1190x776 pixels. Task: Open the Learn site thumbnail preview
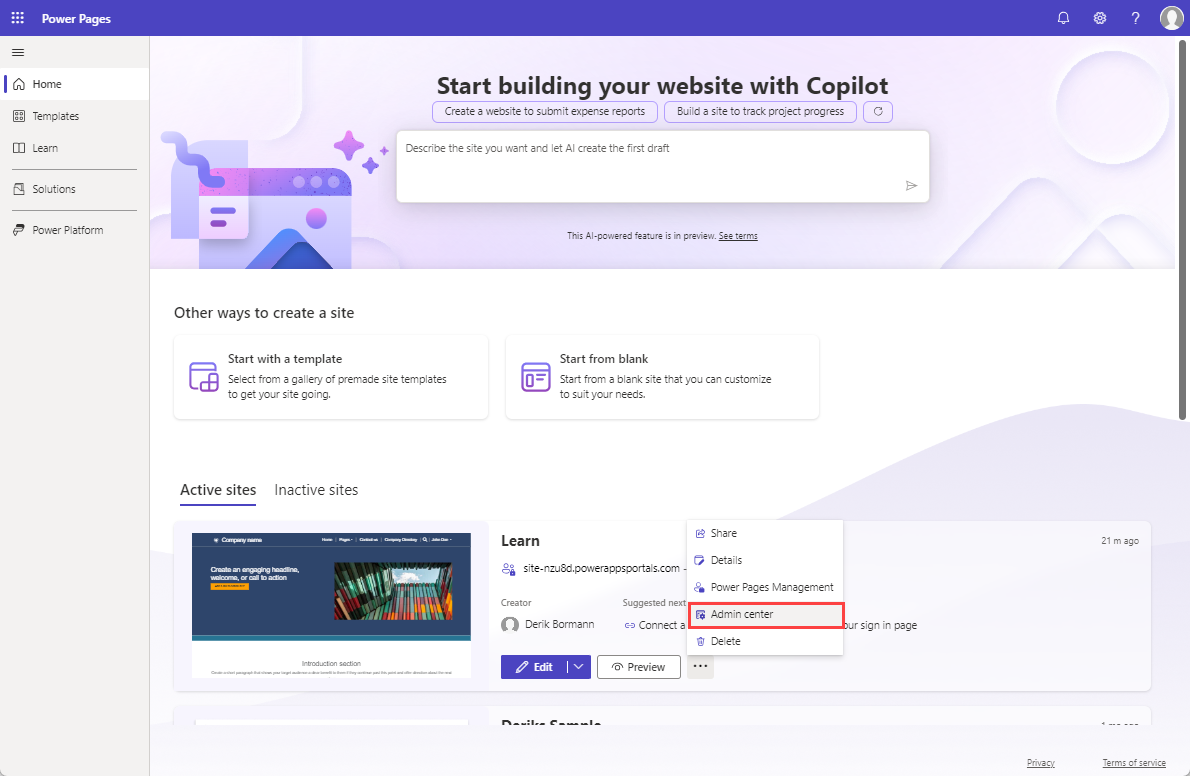[x=331, y=605]
